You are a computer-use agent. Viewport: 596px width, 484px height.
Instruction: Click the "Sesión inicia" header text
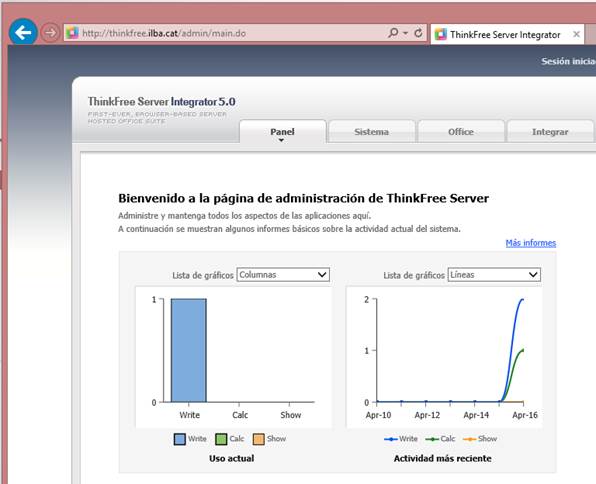568,61
